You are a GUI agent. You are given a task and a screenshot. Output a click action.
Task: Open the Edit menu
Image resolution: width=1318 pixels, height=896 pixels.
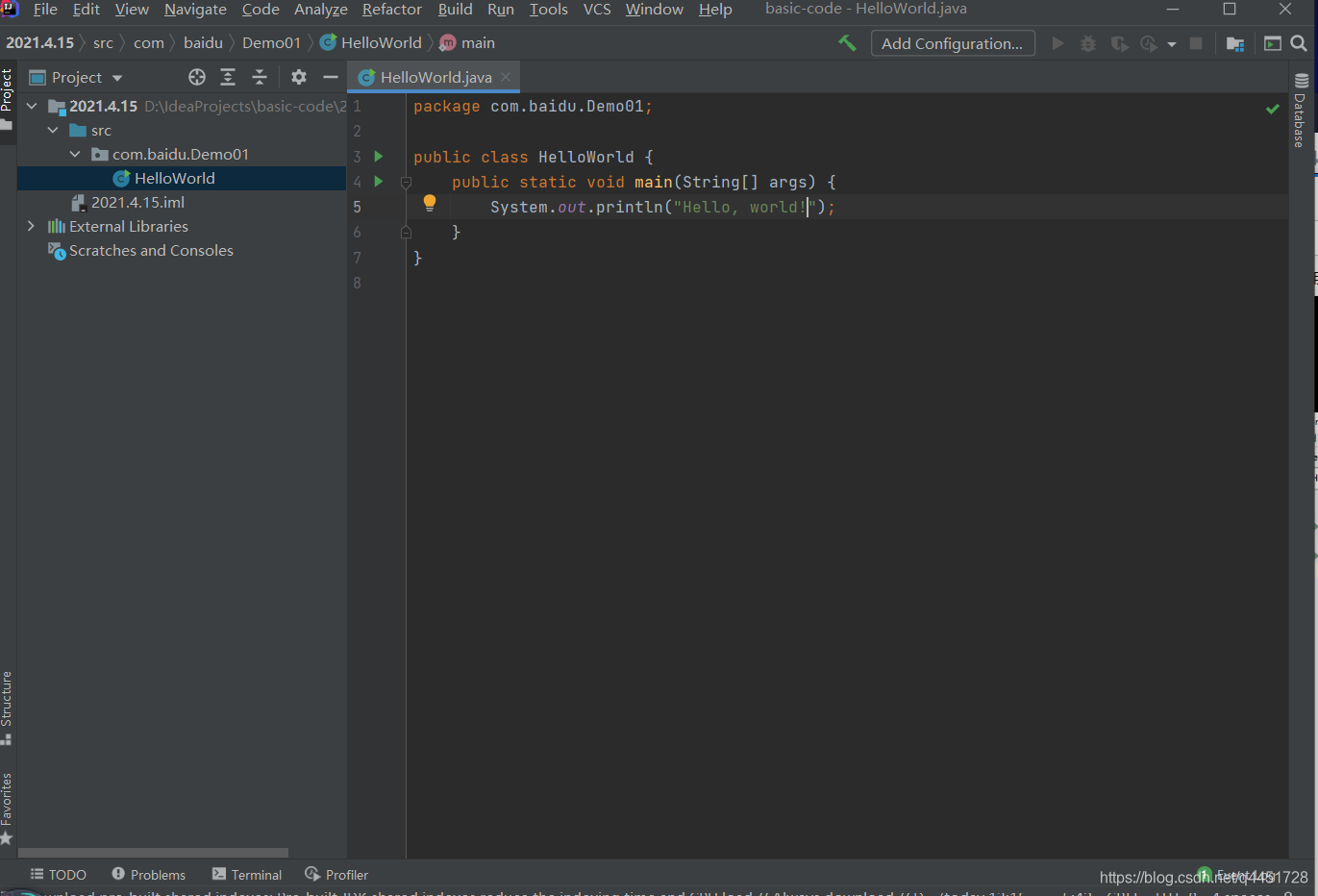[86, 10]
